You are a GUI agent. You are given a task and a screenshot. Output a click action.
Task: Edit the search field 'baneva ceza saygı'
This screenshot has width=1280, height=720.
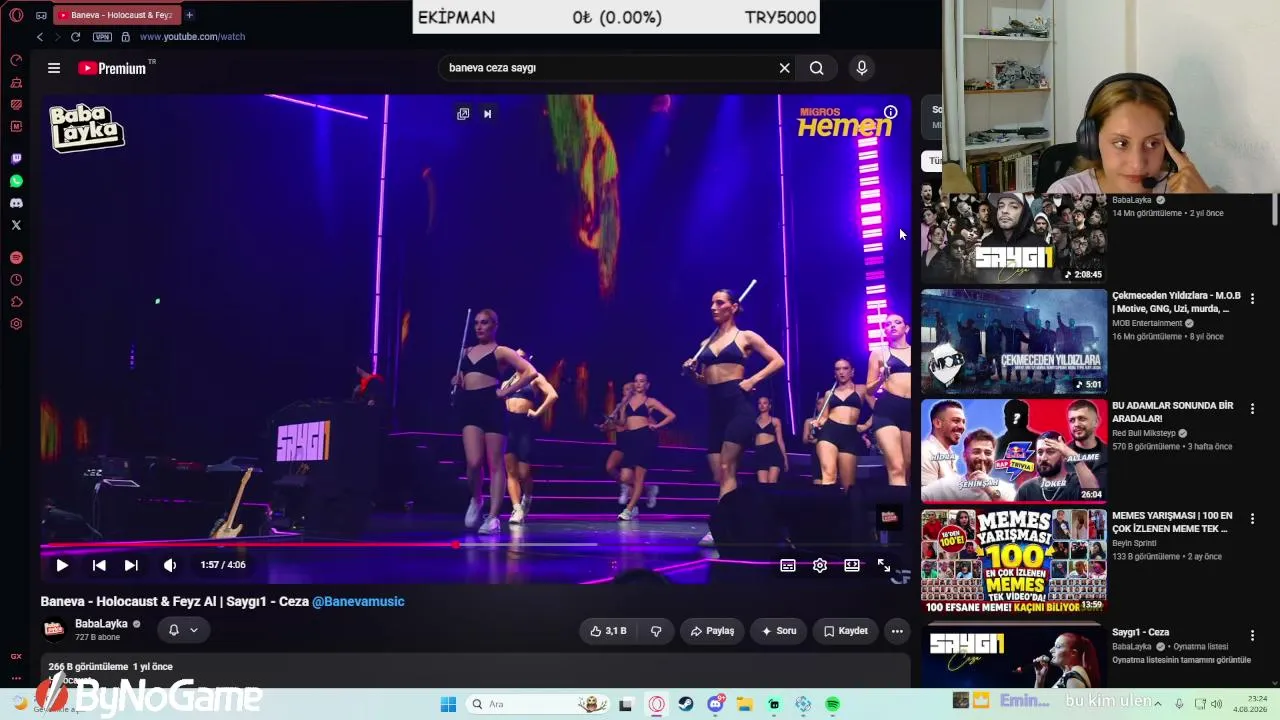[610, 68]
